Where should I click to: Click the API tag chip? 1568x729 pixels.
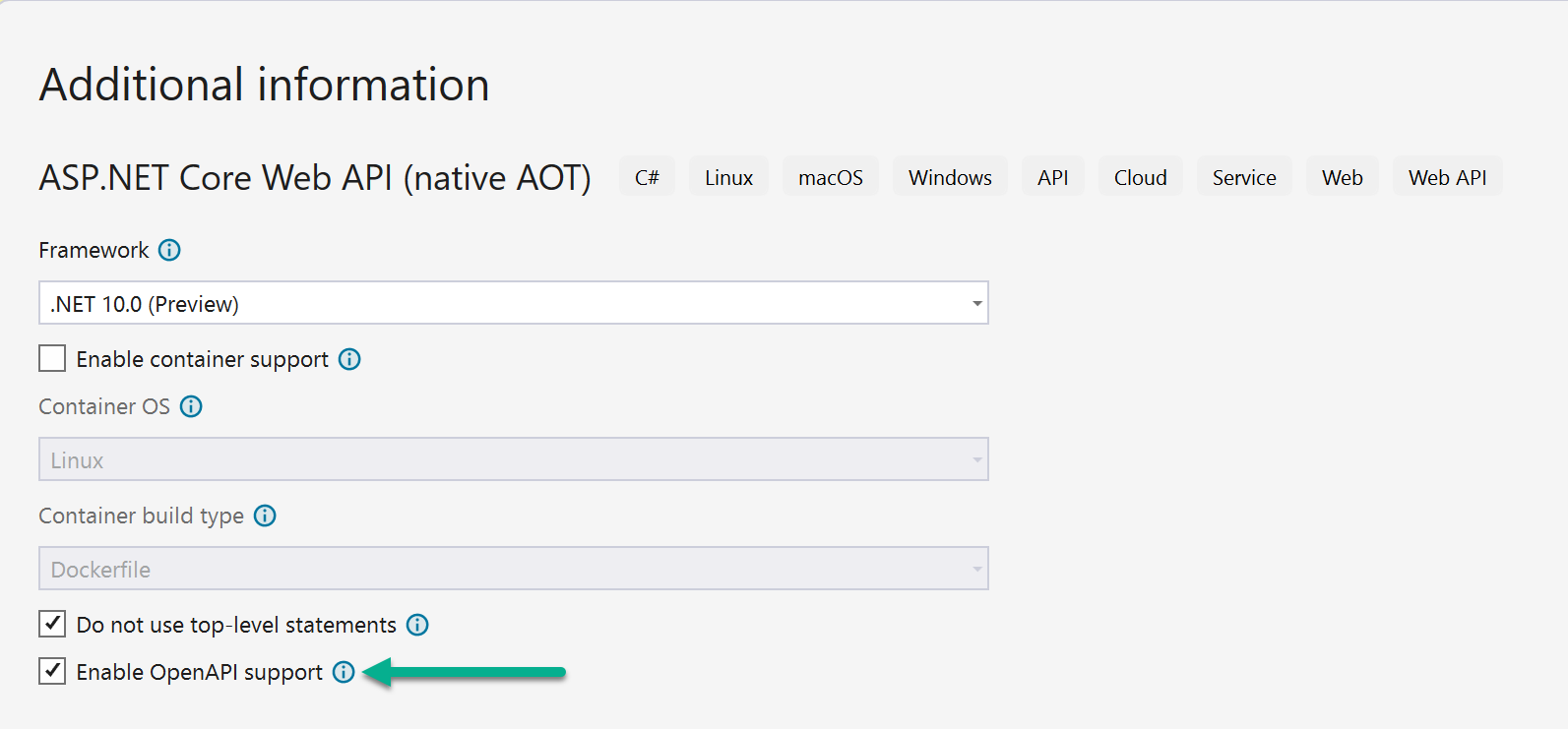pos(1053,177)
